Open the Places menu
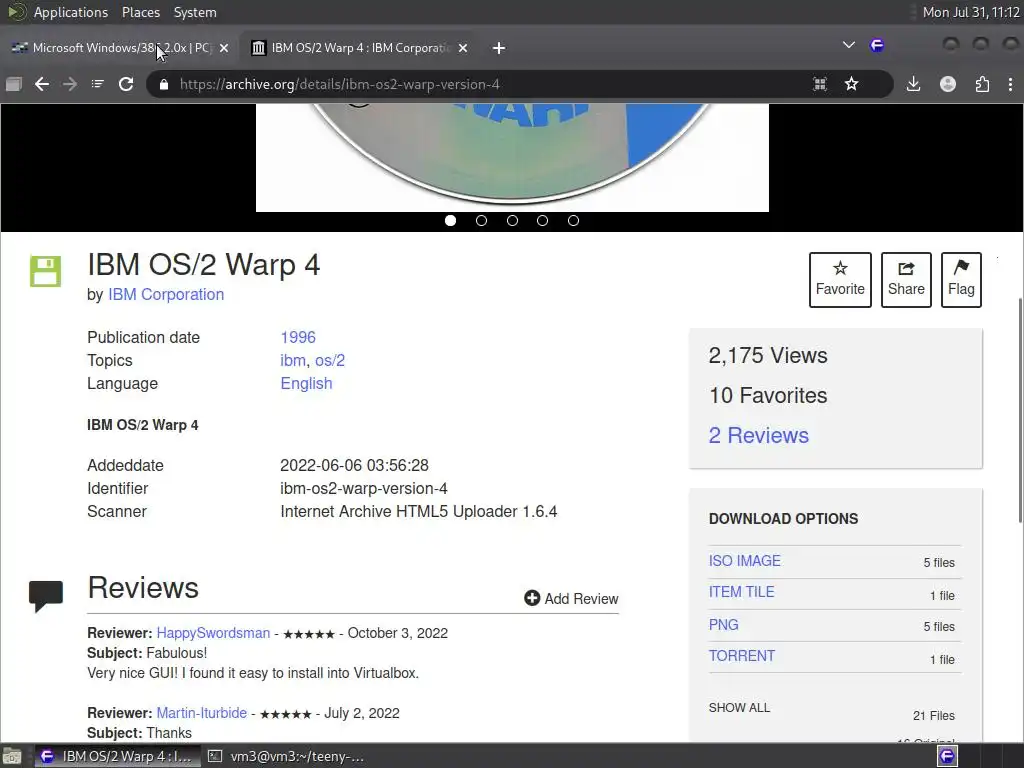 click(140, 12)
